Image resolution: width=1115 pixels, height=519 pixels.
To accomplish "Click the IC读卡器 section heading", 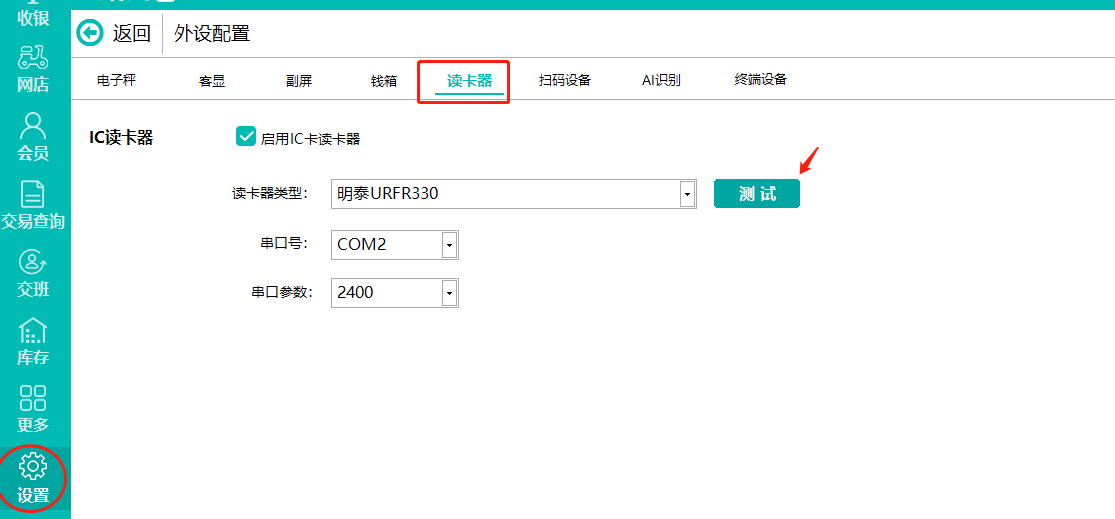I will click(x=121, y=138).
